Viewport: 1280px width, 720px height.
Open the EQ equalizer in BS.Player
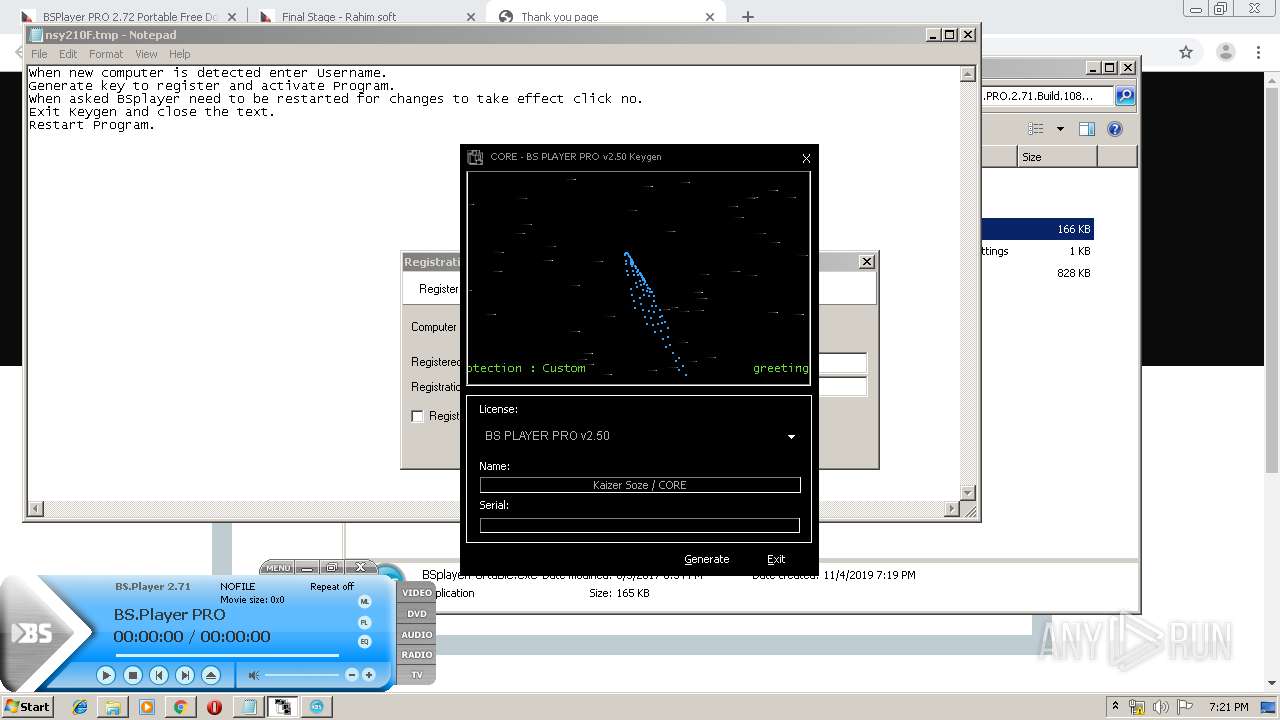tap(364, 641)
